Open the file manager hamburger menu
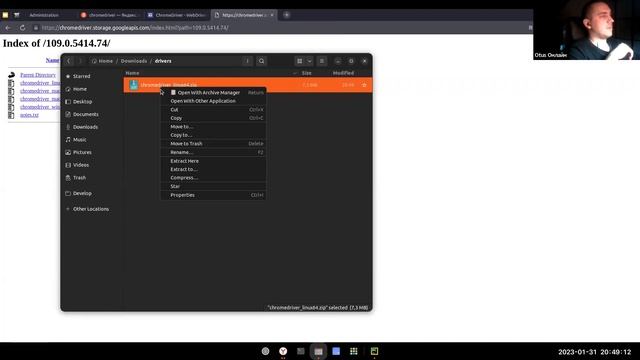This screenshot has height=360, width=640. coord(322,61)
